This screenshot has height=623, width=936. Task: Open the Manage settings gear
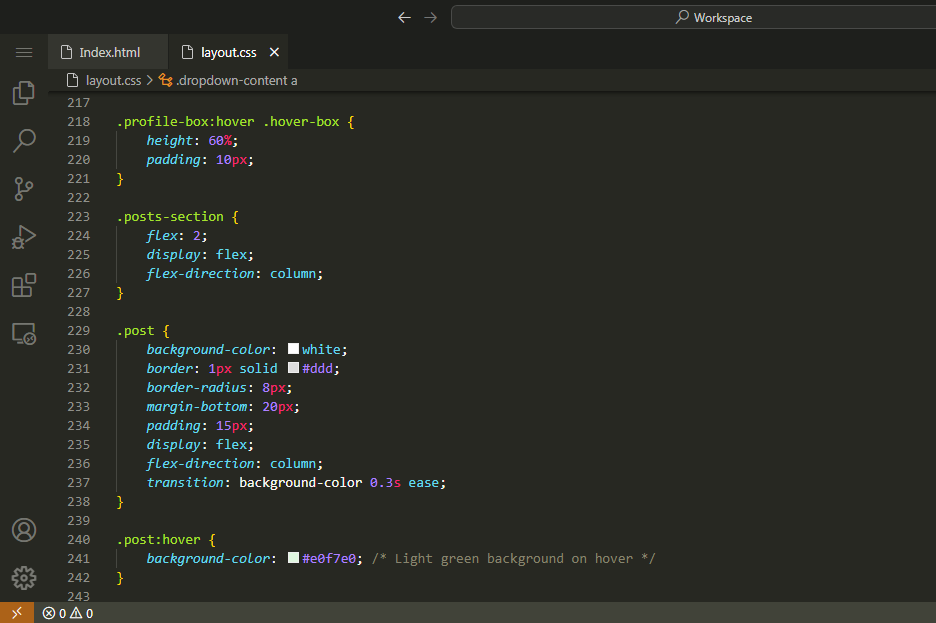click(24, 577)
